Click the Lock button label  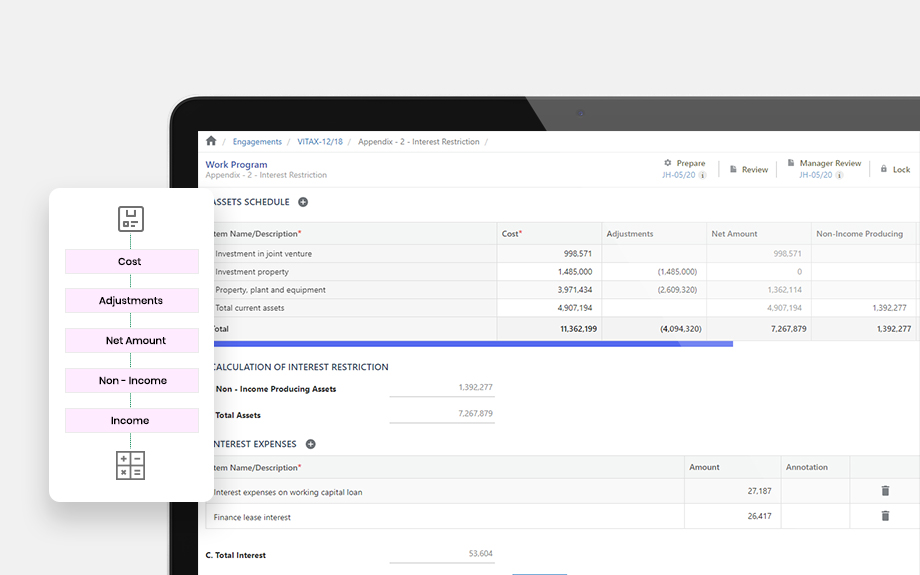[901, 170]
